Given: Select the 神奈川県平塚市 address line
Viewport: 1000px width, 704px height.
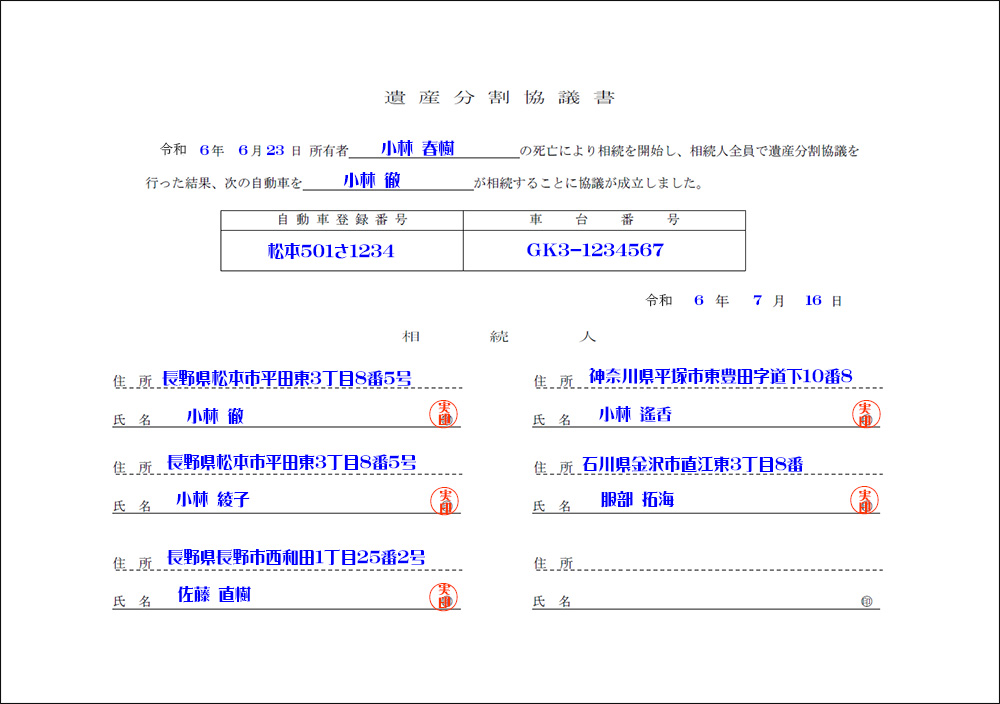Looking at the screenshot, I should tap(720, 376).
